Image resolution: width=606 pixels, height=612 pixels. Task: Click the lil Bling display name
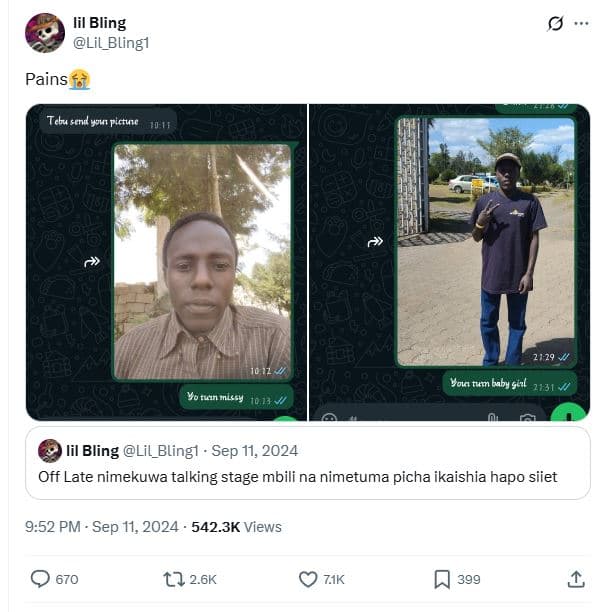(100, 23)
